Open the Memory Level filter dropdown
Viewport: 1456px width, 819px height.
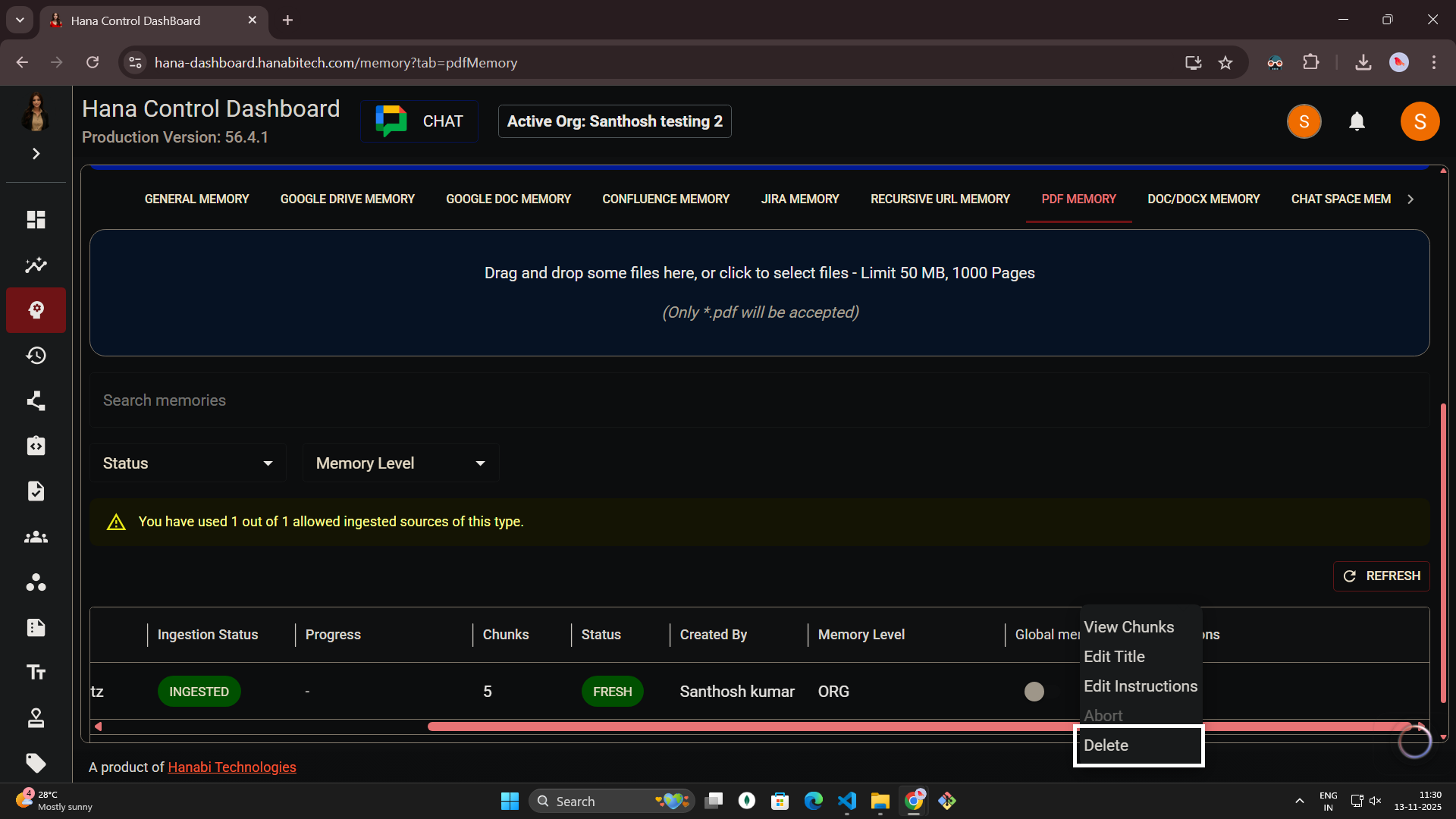[400, 463]
